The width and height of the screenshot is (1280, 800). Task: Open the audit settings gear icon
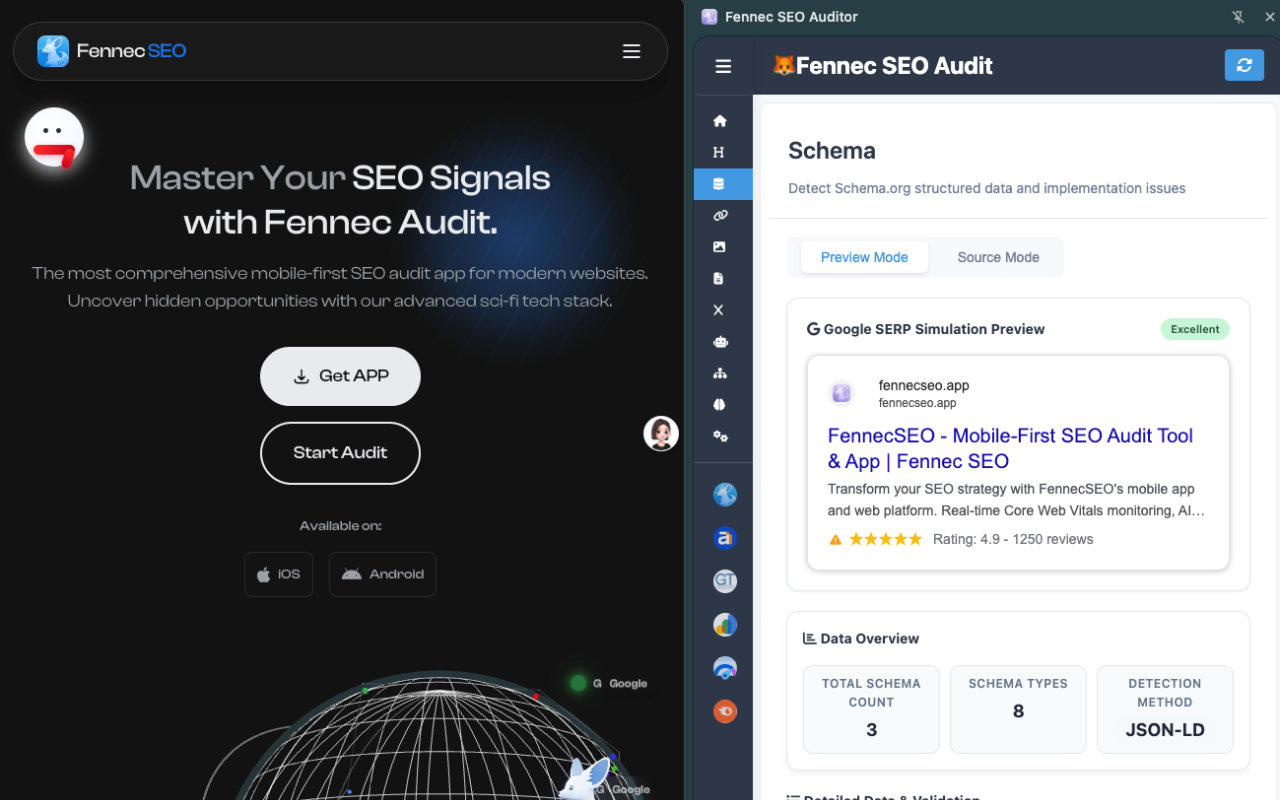tap(719, 436)
